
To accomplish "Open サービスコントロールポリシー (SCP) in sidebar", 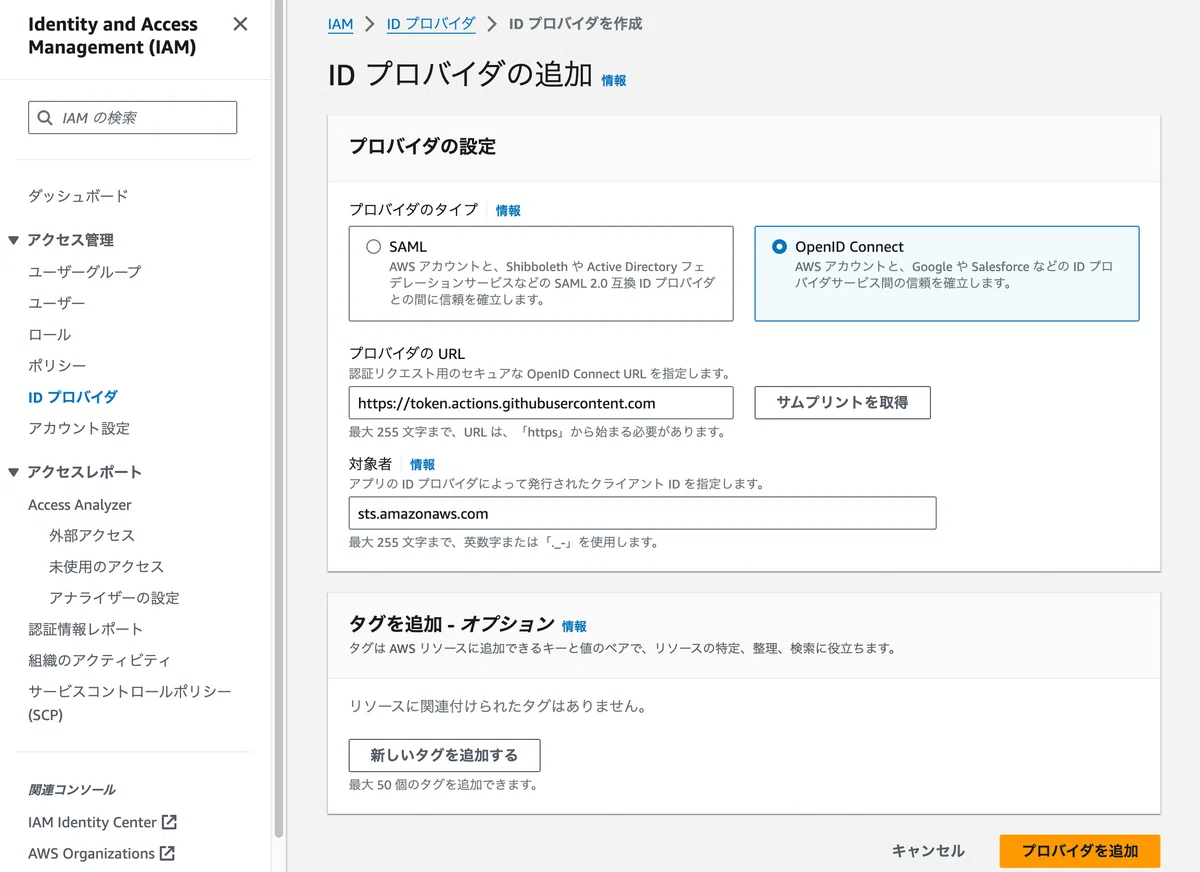I will pos(130,703).
